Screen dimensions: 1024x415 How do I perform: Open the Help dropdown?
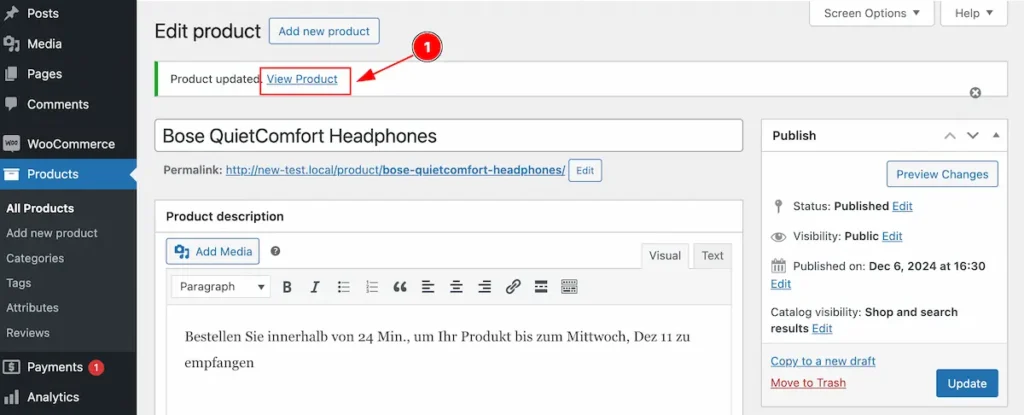(x=974, y=13)
